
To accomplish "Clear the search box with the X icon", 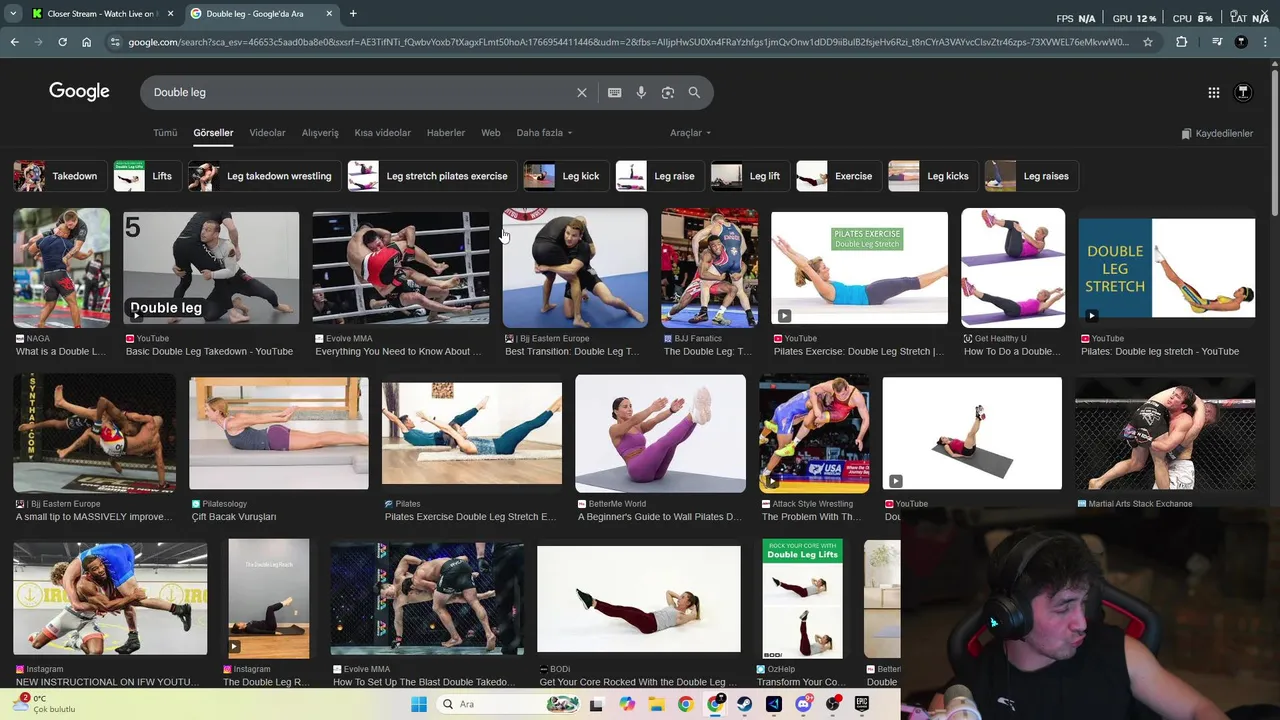I will [x=582, y=92].
